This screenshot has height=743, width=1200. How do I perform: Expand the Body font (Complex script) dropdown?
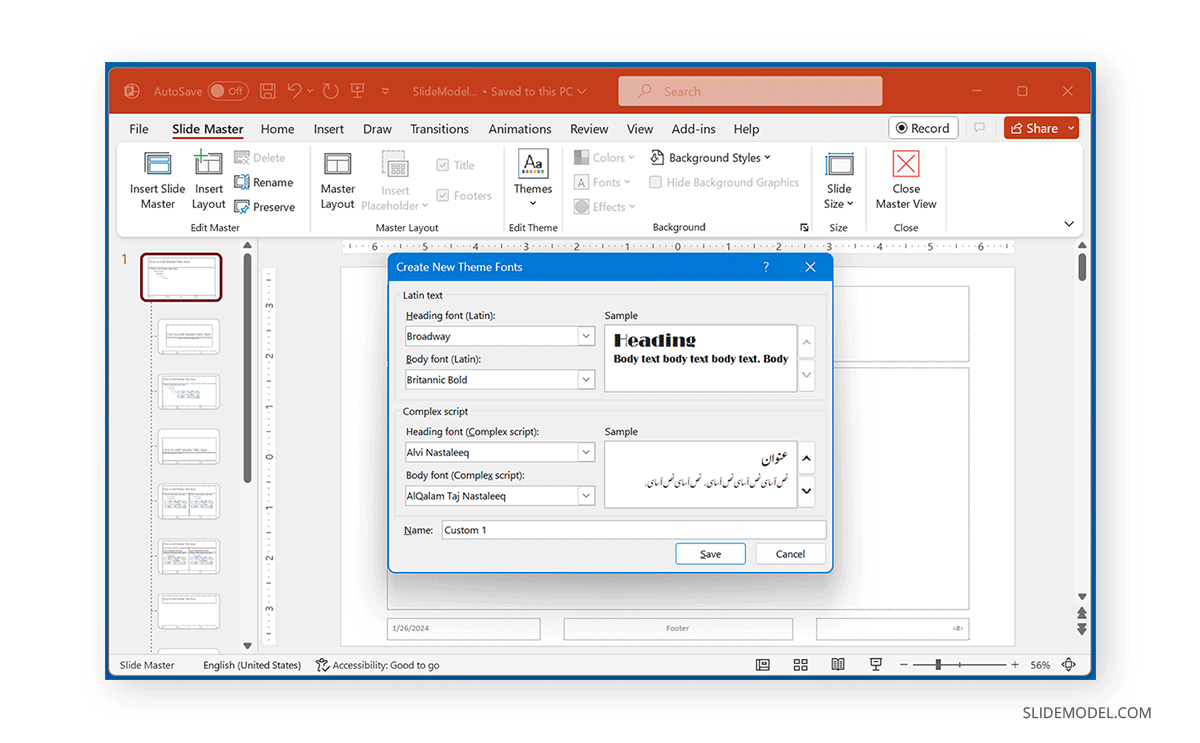coord(588,495)
